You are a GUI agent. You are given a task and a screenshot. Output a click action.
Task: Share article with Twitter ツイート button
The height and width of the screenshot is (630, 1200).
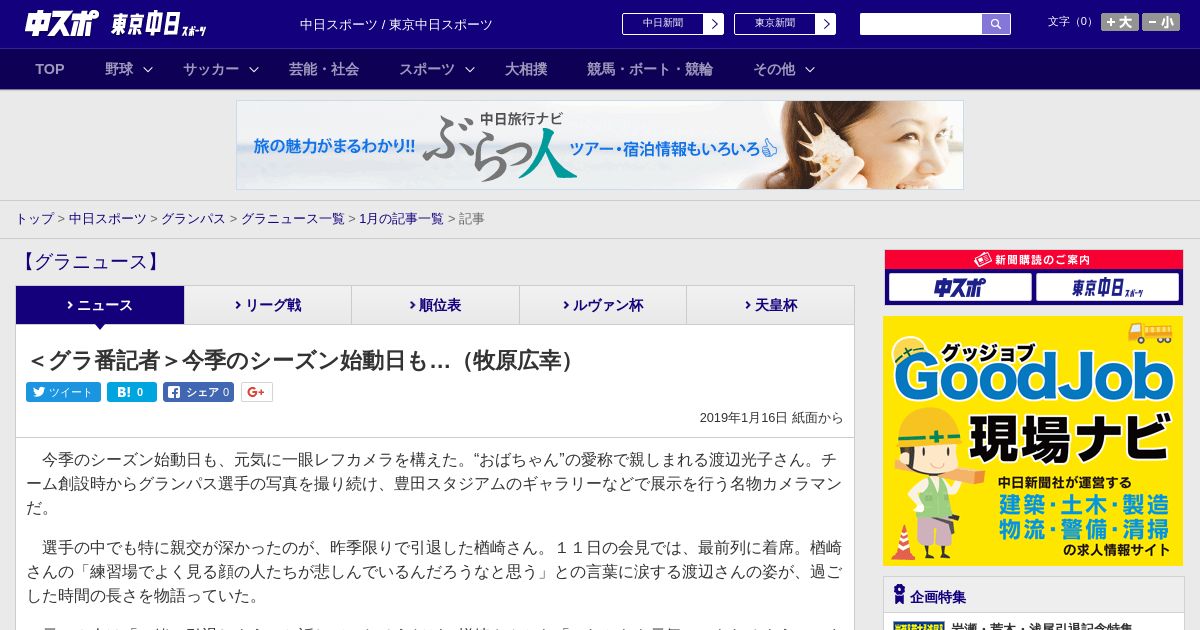tap(64, 392)
